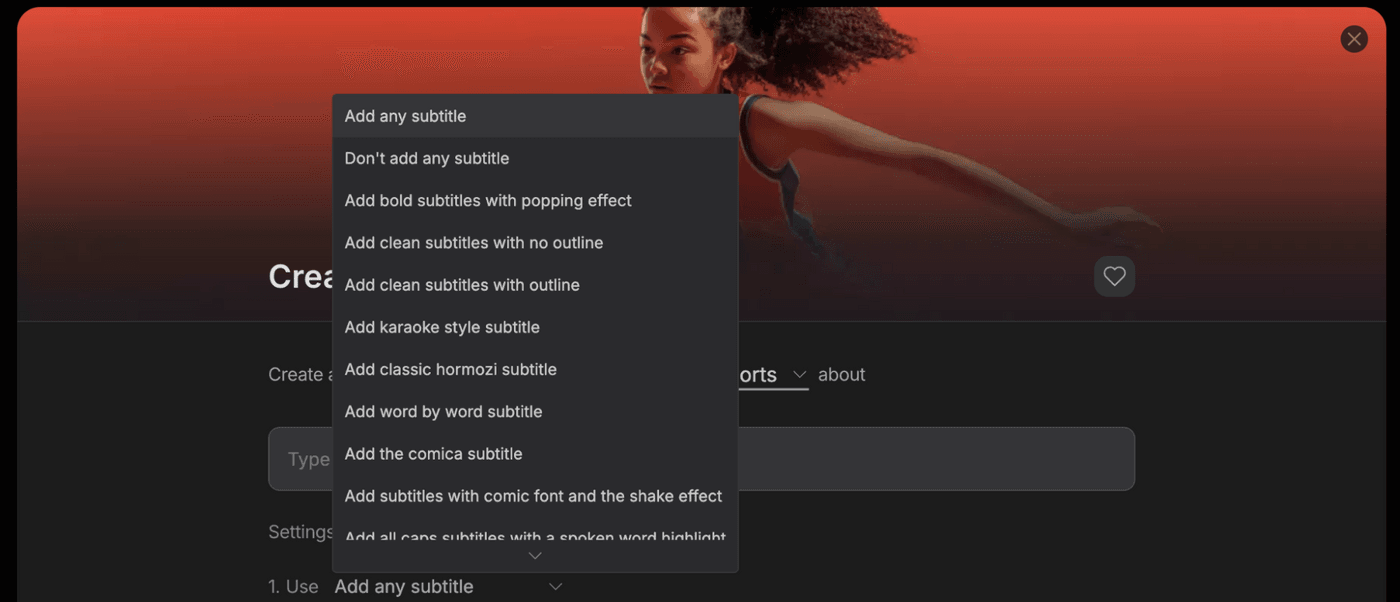Select 'Add any subtitle' in the list
Screen dimensions: 1400x602
(535, 116)
